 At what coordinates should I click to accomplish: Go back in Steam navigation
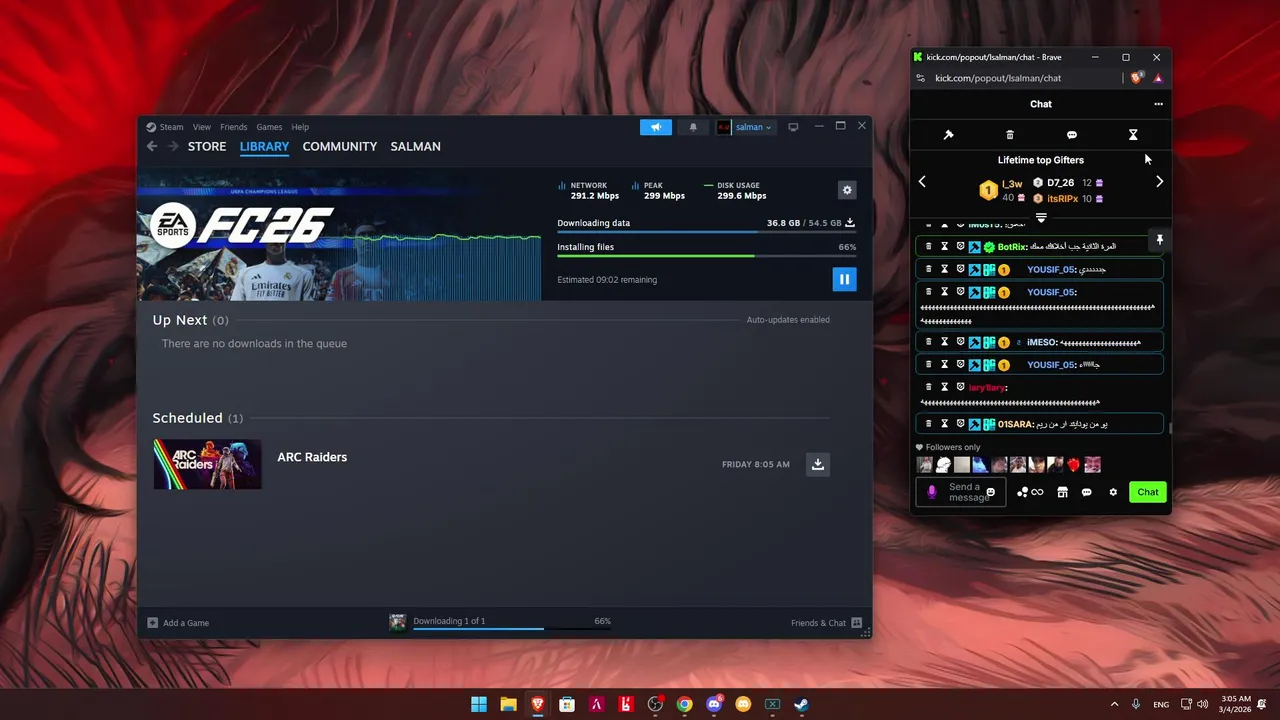[x=152, y=146]
